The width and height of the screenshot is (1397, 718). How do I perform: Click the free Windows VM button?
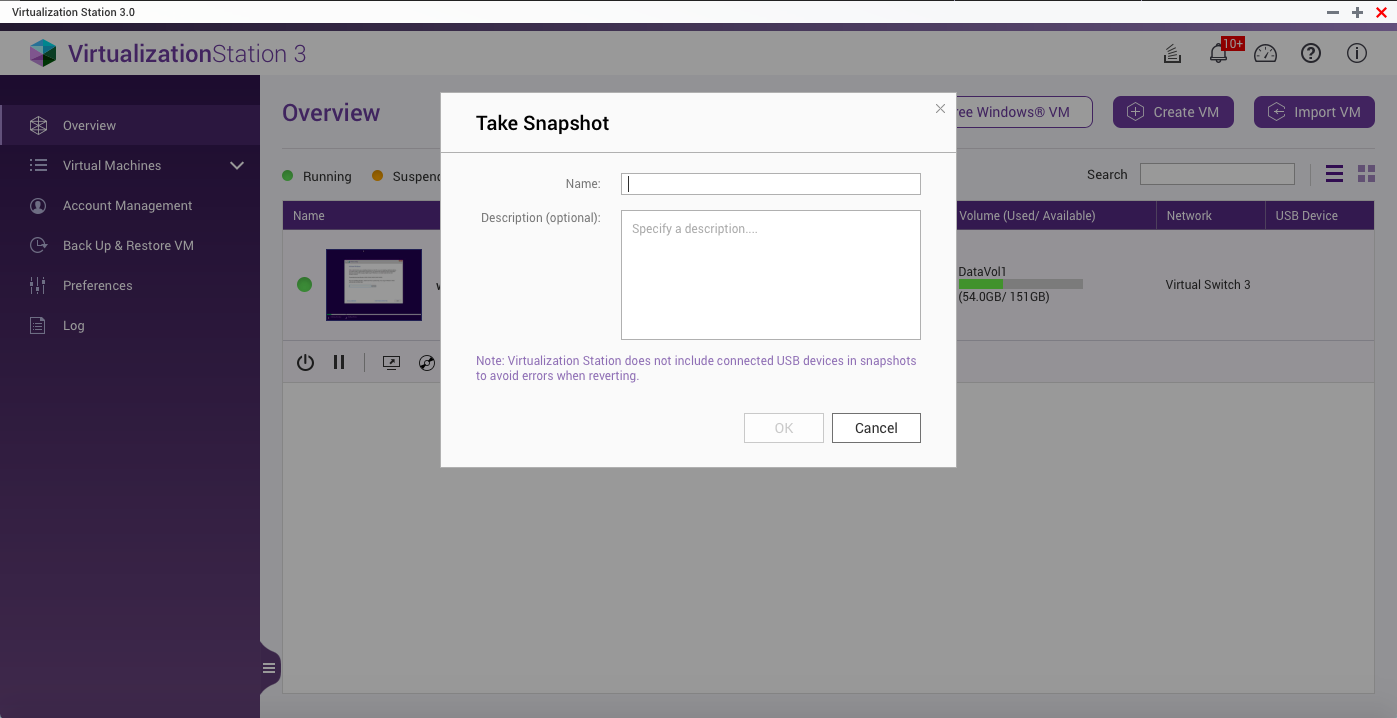click(1023, 112)
